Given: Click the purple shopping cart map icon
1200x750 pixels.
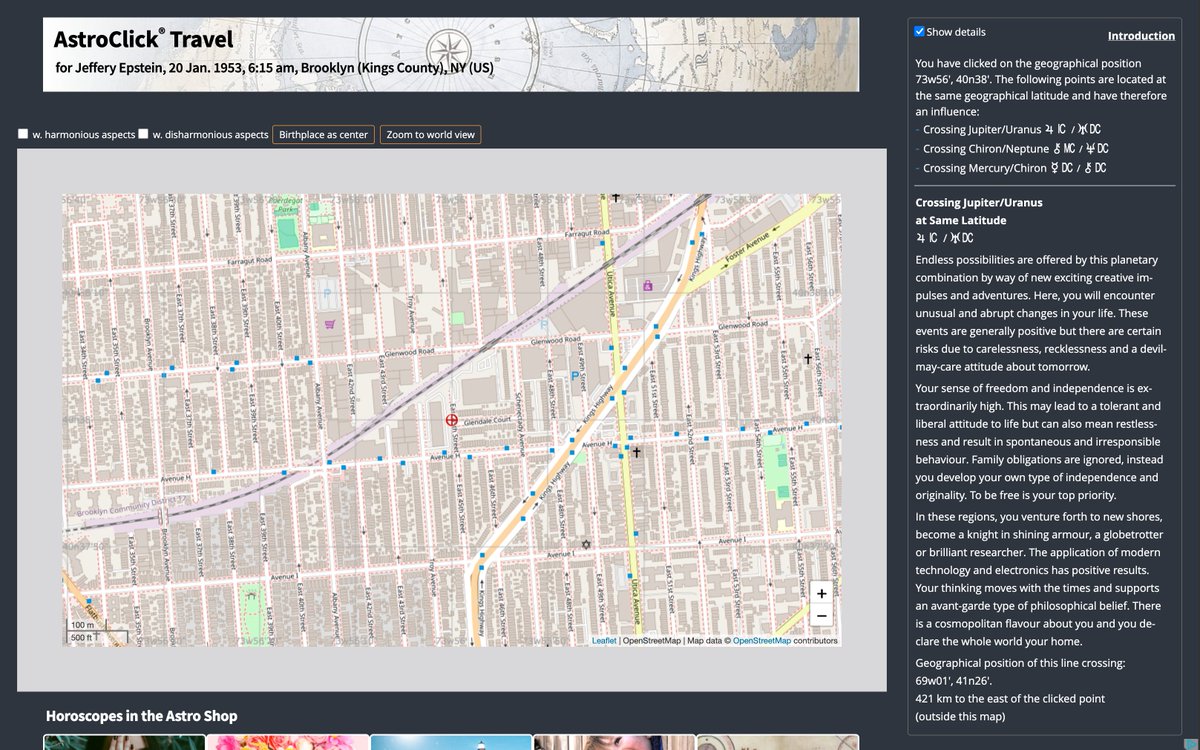Looking at the screenshot, I should [331, 324].
